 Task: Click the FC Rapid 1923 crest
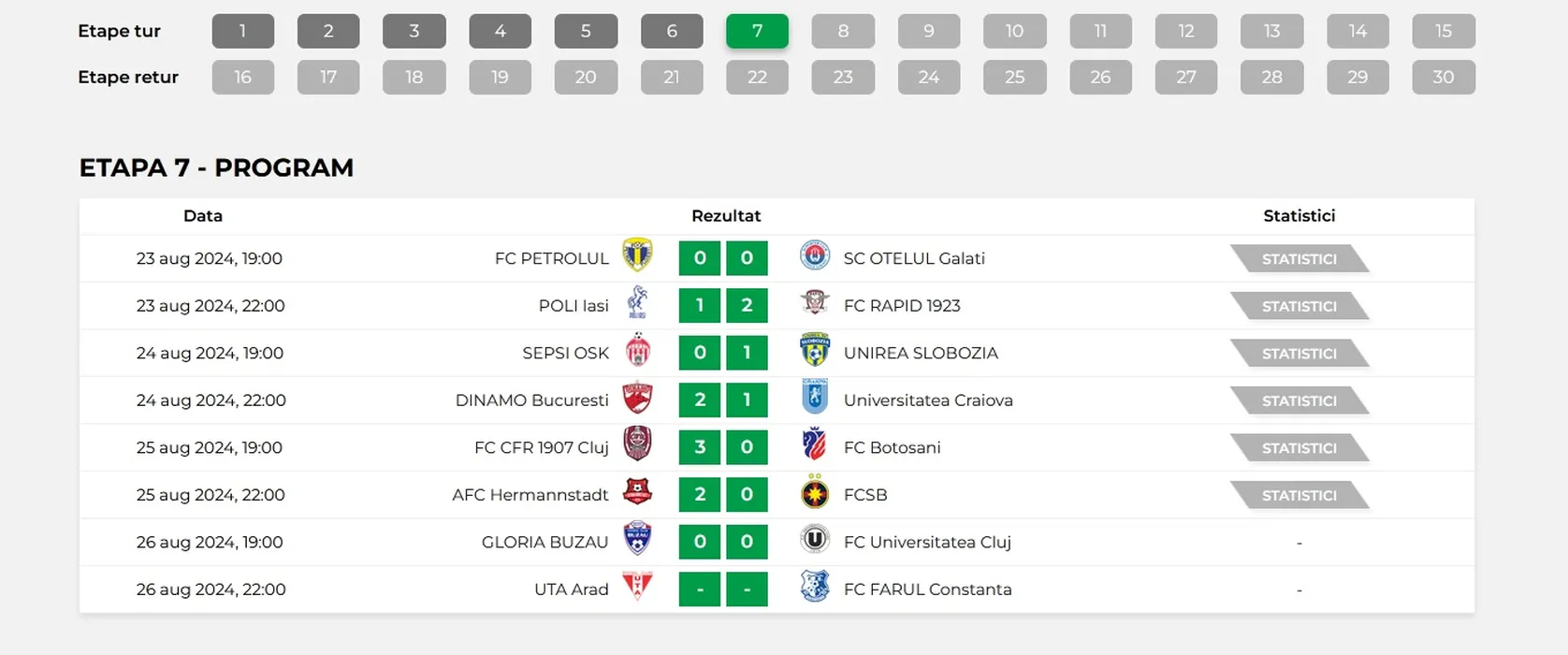[815, 302]
